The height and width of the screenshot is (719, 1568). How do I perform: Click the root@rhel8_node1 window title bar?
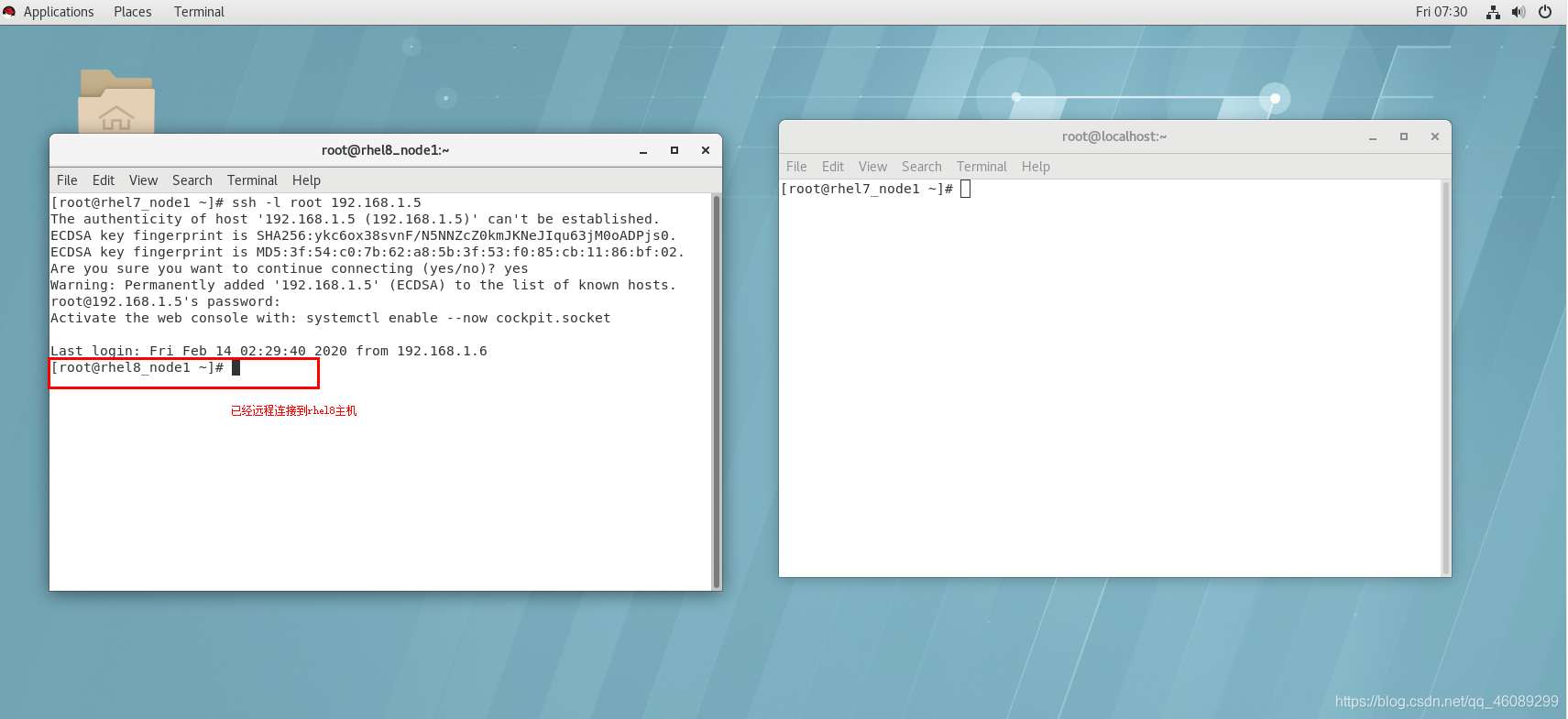[385, 150]
